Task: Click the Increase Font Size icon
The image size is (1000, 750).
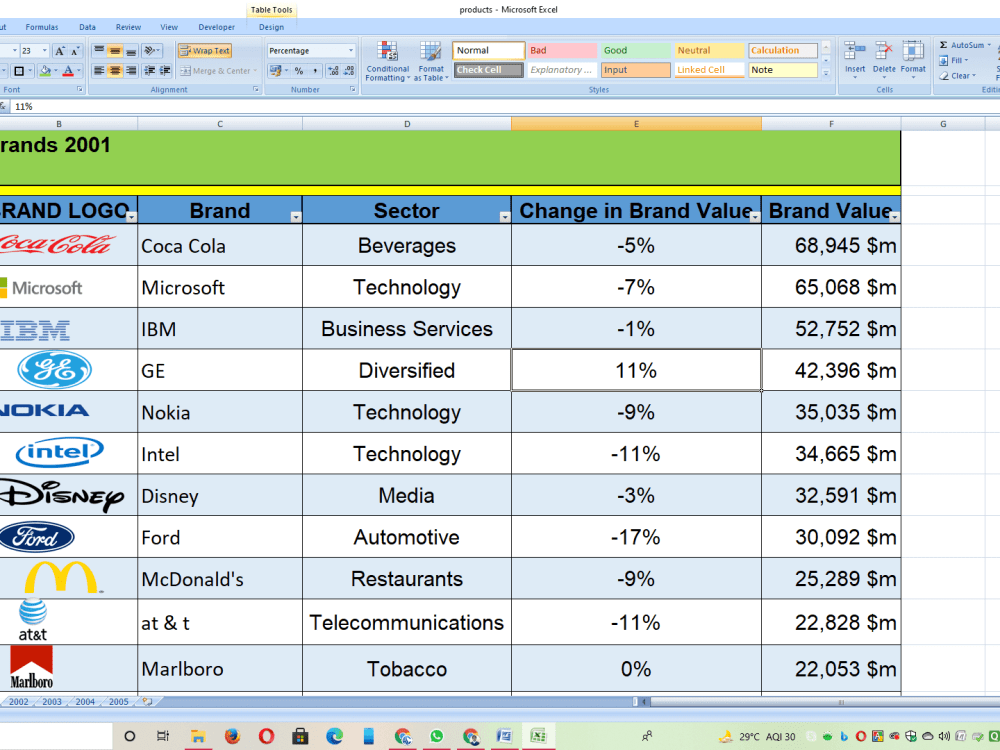Action: pyautogui.click(x=59, y=51)
